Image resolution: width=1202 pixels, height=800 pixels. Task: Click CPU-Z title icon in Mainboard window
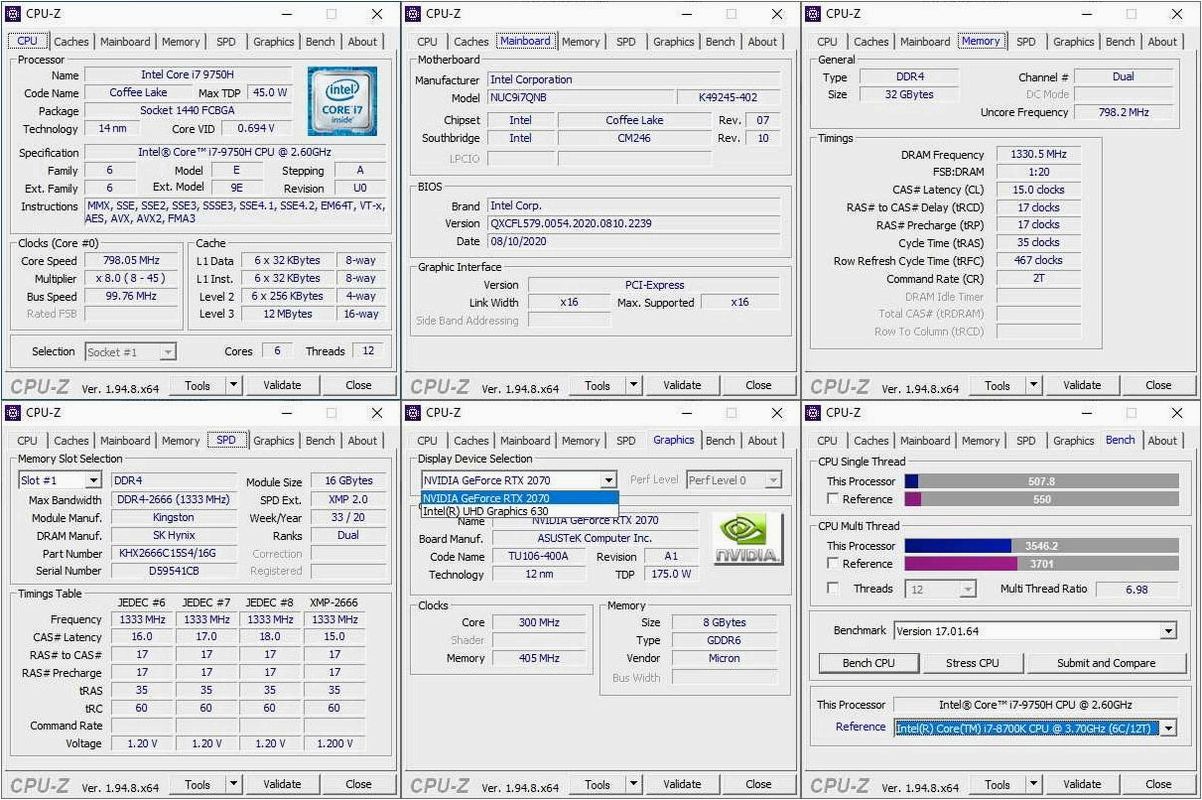pos(414,14)
